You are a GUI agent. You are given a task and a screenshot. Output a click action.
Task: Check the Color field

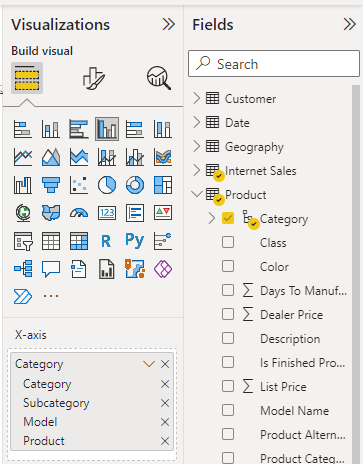[228, 266]
